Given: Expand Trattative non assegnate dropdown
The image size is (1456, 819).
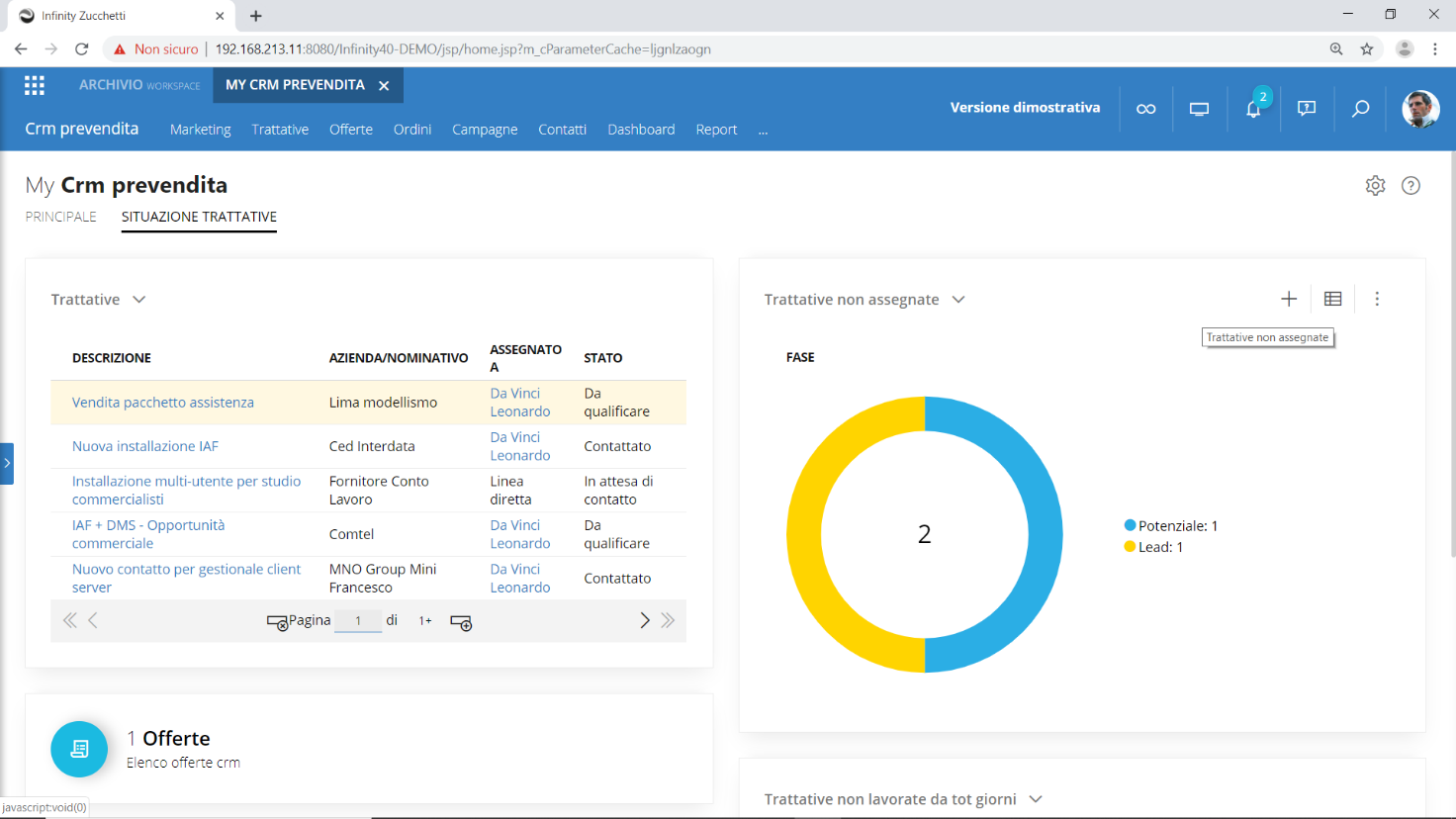Looking at the screenshot, I should (958, 300).
